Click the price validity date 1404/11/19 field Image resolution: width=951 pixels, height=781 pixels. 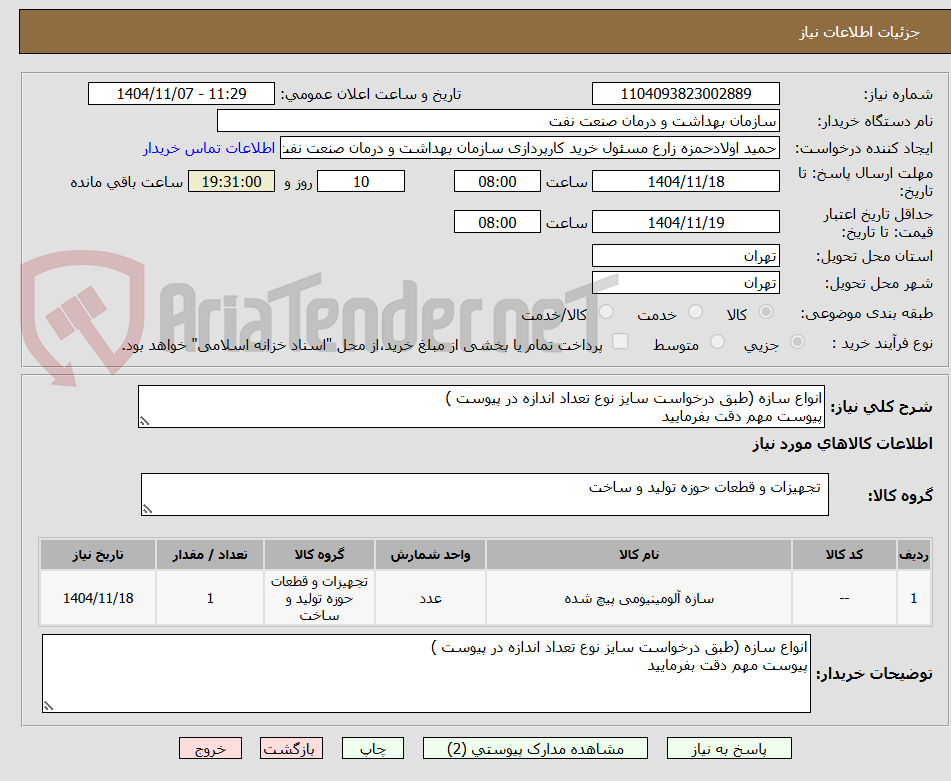[x=685, y=222]
